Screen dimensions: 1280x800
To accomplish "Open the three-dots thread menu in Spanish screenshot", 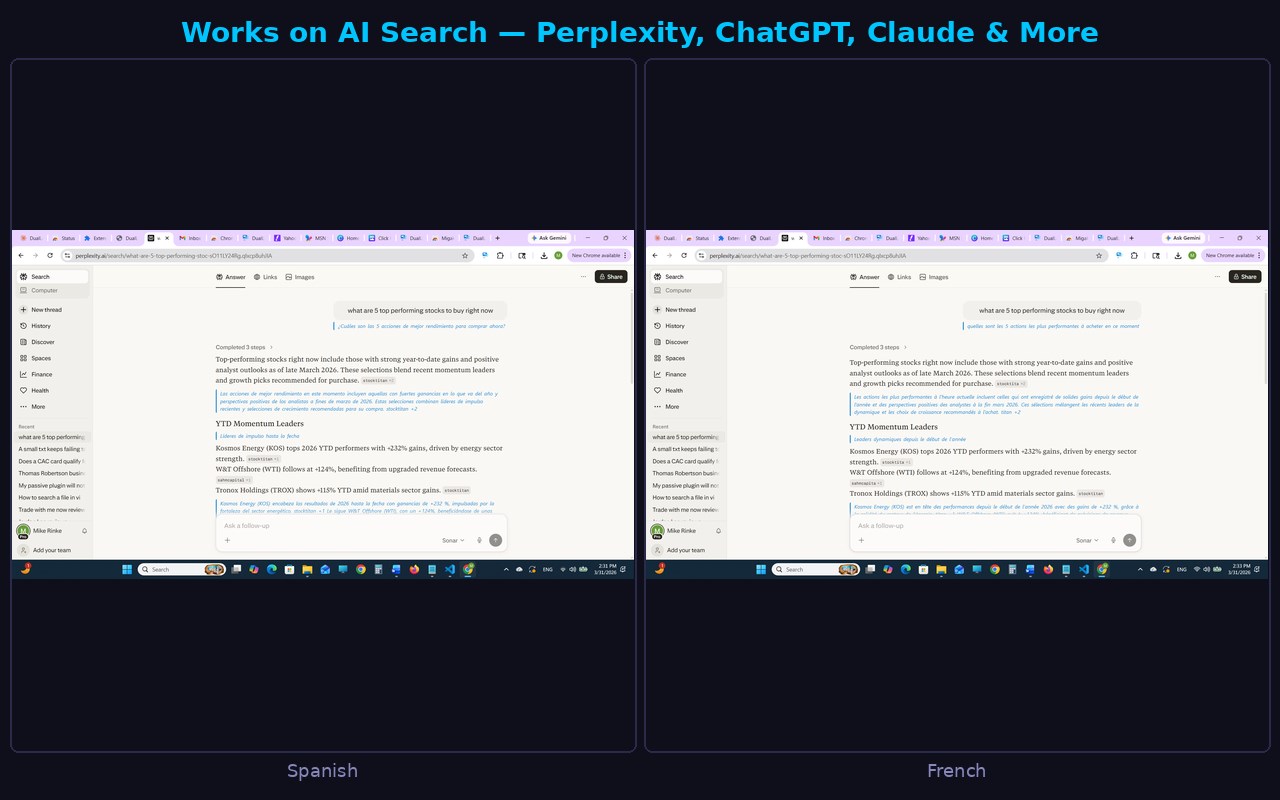I will click(583, 277).
